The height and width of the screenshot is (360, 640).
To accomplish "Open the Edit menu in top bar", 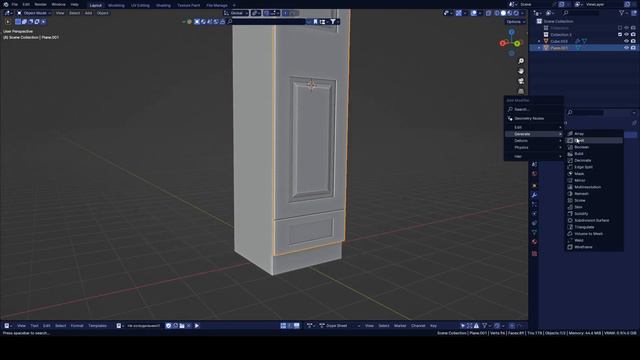I will point(26,4).
